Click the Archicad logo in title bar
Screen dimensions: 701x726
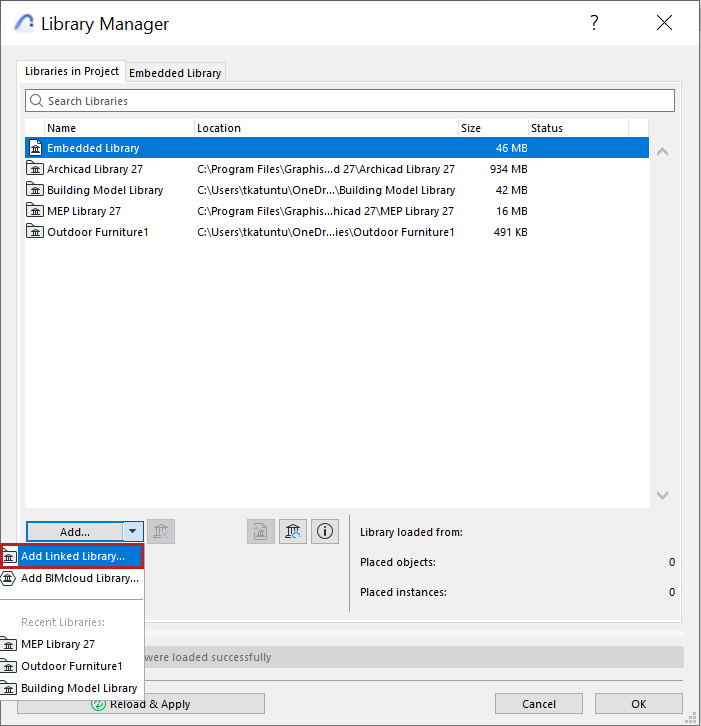click(24, 23)
